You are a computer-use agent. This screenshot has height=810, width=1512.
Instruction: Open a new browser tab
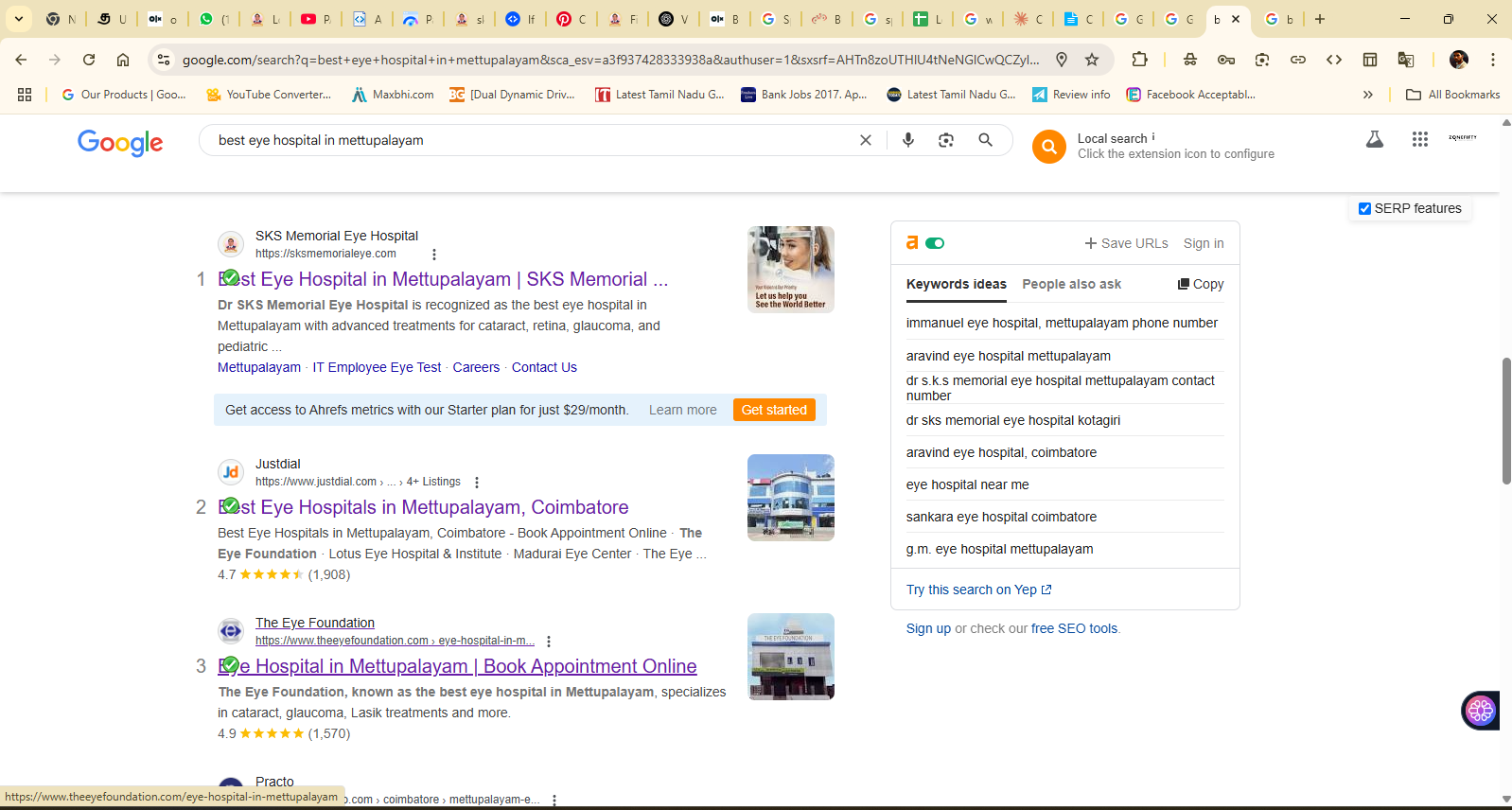click(x=1320, y=19)
